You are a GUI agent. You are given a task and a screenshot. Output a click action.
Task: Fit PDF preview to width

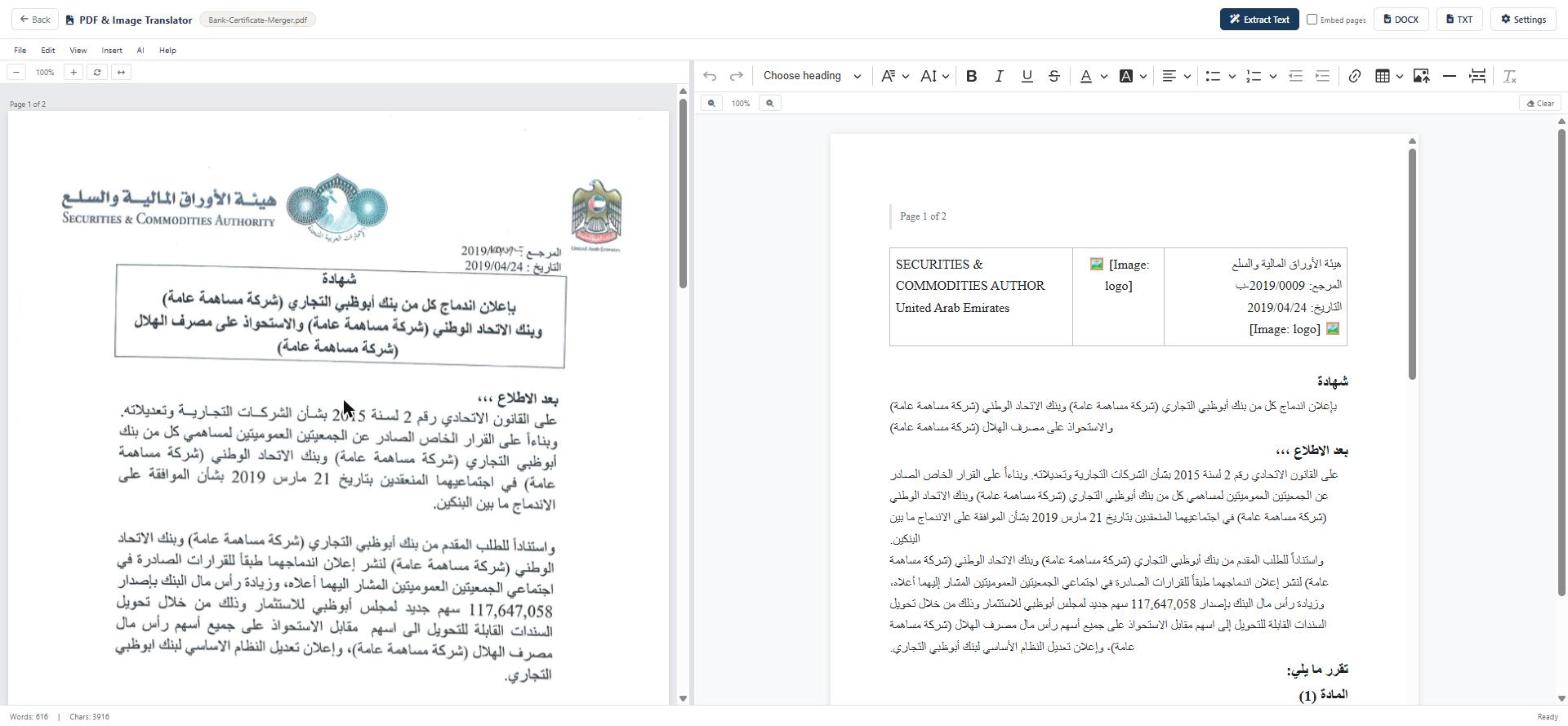click(121, 72)
